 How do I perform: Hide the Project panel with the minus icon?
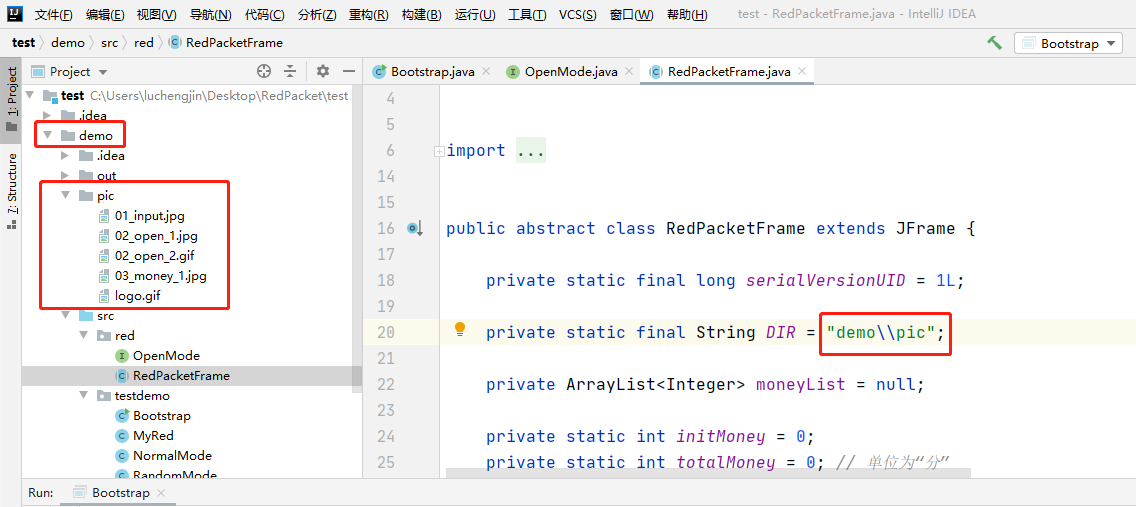[348, 71]
